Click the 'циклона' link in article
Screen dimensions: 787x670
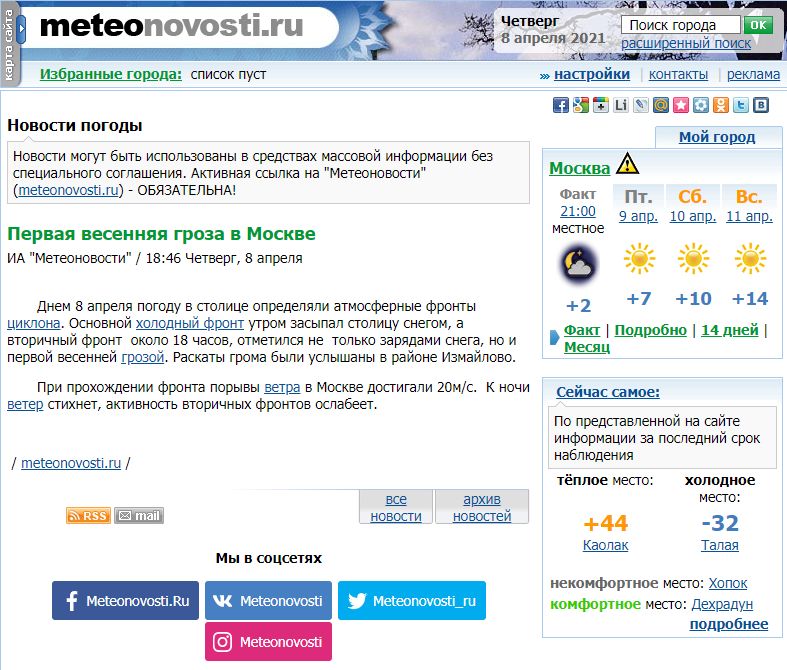tap(34, 323)
